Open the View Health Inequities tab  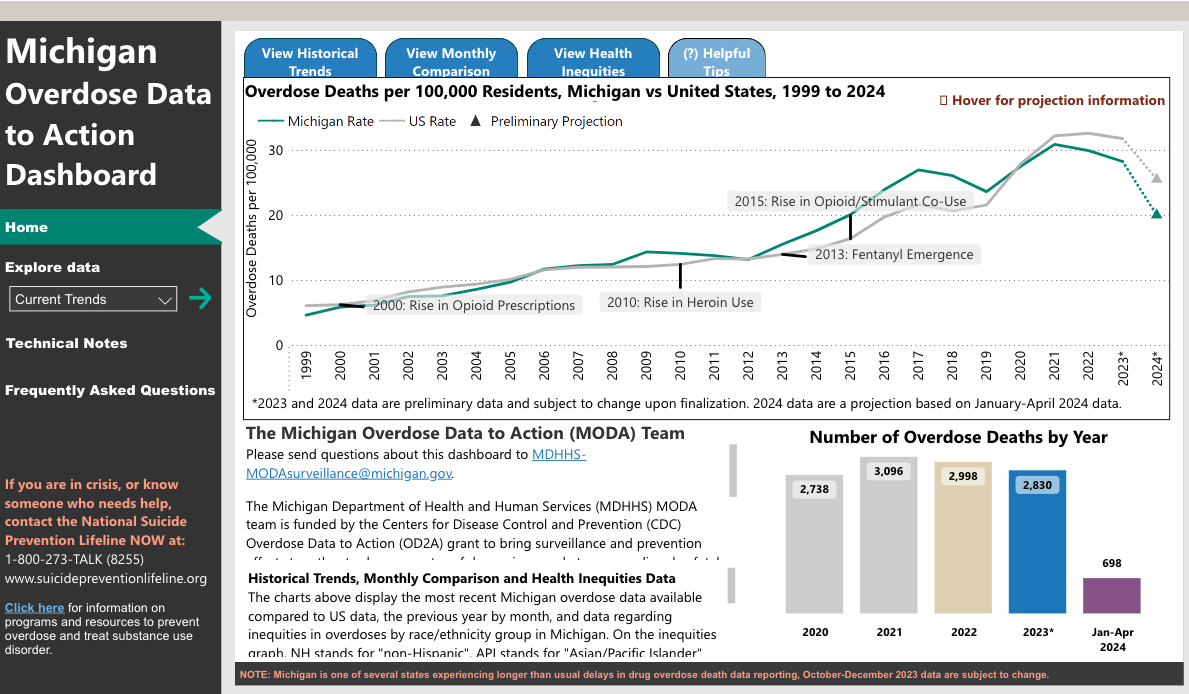pos(593,58)
